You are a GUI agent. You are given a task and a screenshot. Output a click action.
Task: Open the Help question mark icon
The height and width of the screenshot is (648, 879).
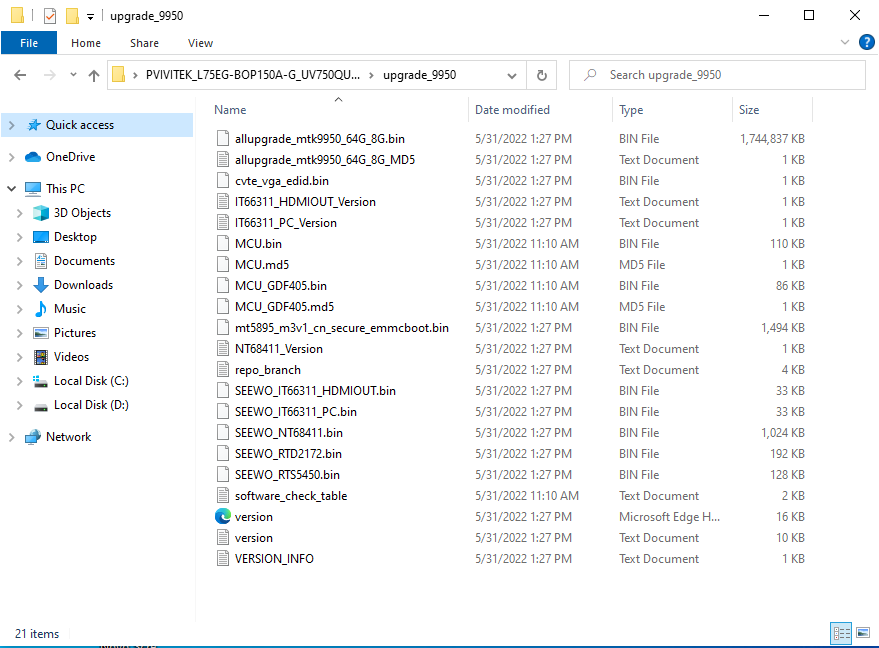pos(867,42)
